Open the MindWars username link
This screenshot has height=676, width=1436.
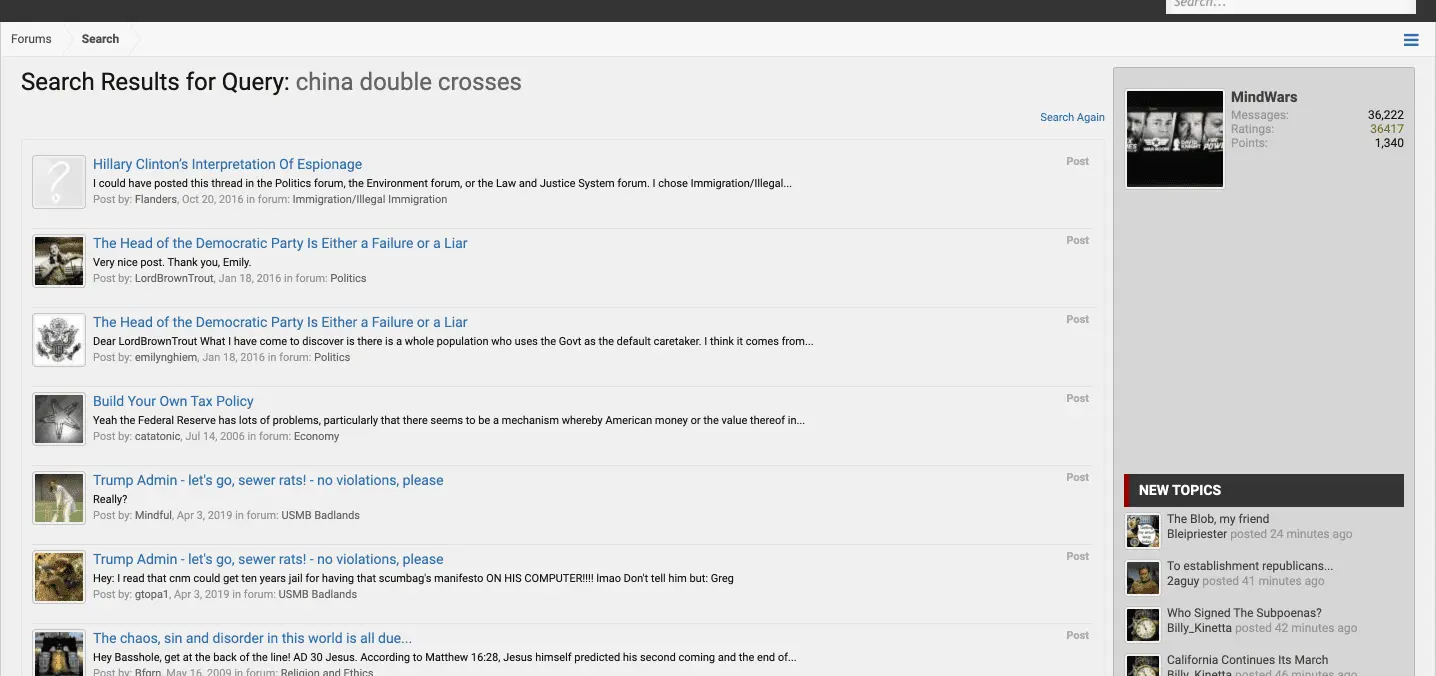coord(1264,97)
